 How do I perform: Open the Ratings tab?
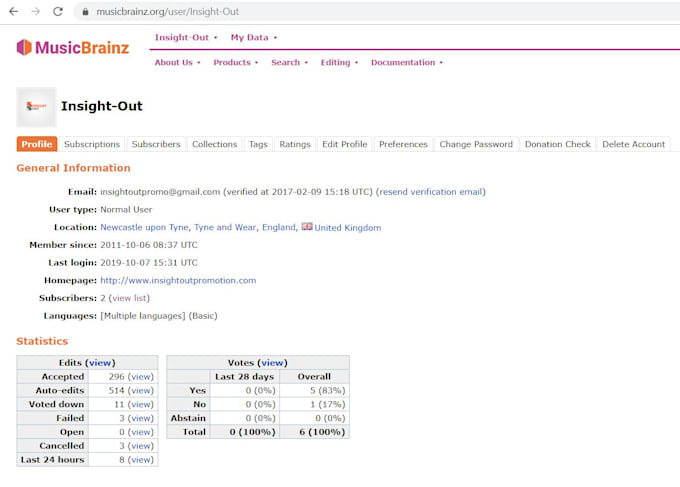pos(295,144)
